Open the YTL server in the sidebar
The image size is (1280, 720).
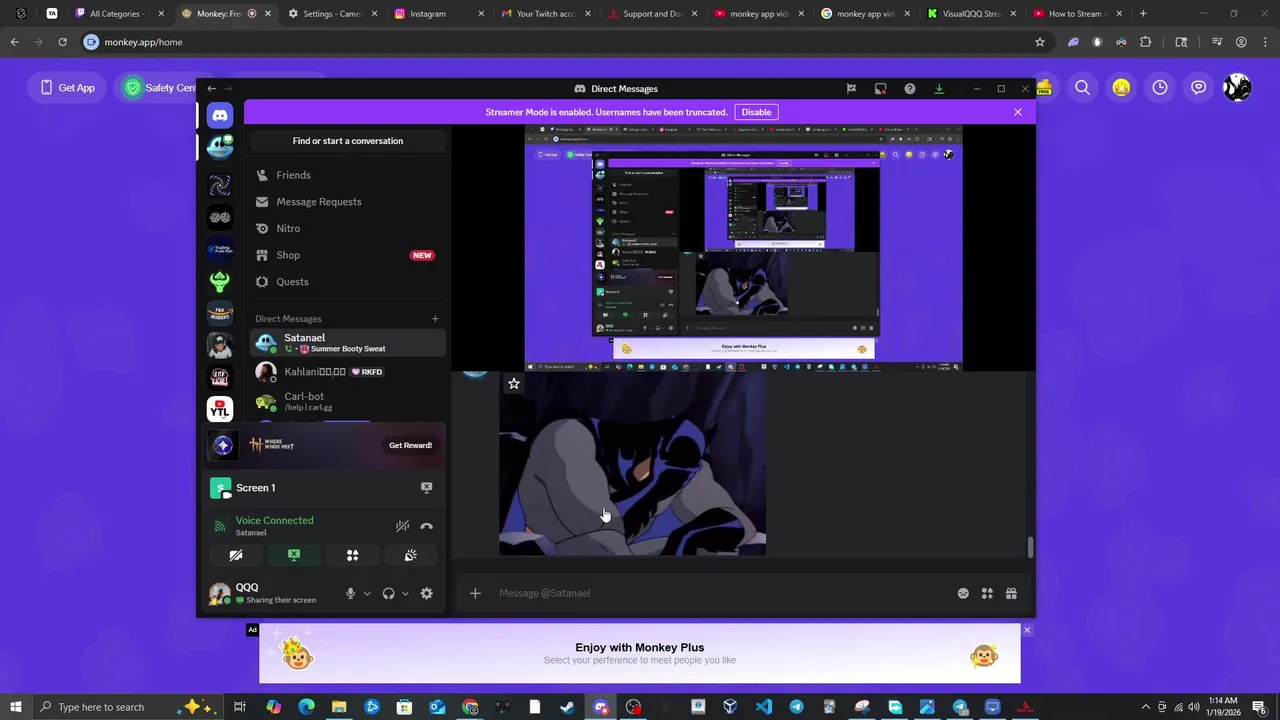pyautogui.click(x=220, y=409)
